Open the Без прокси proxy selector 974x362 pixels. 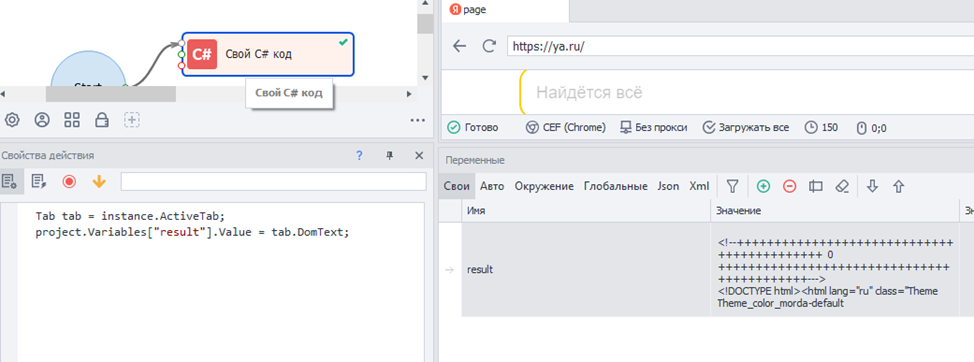[654, 127]
